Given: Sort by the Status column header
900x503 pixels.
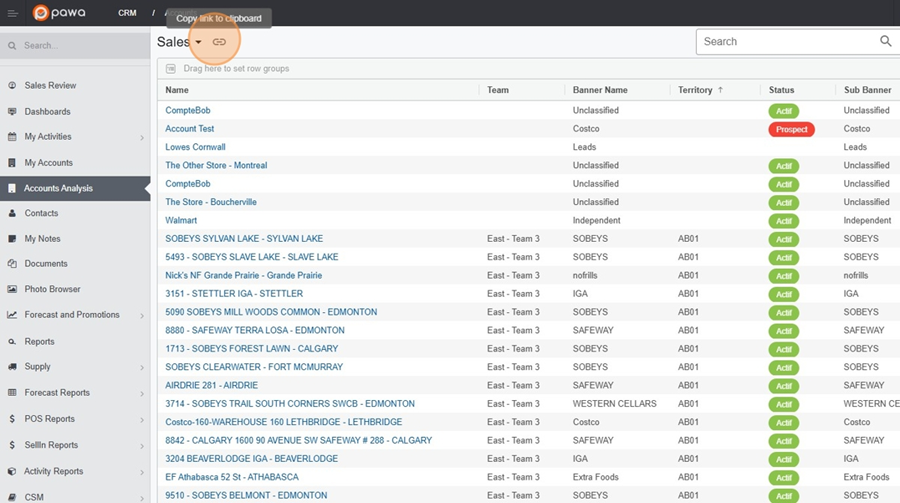Looking at the screenshot, I should [x=781, y=90].
